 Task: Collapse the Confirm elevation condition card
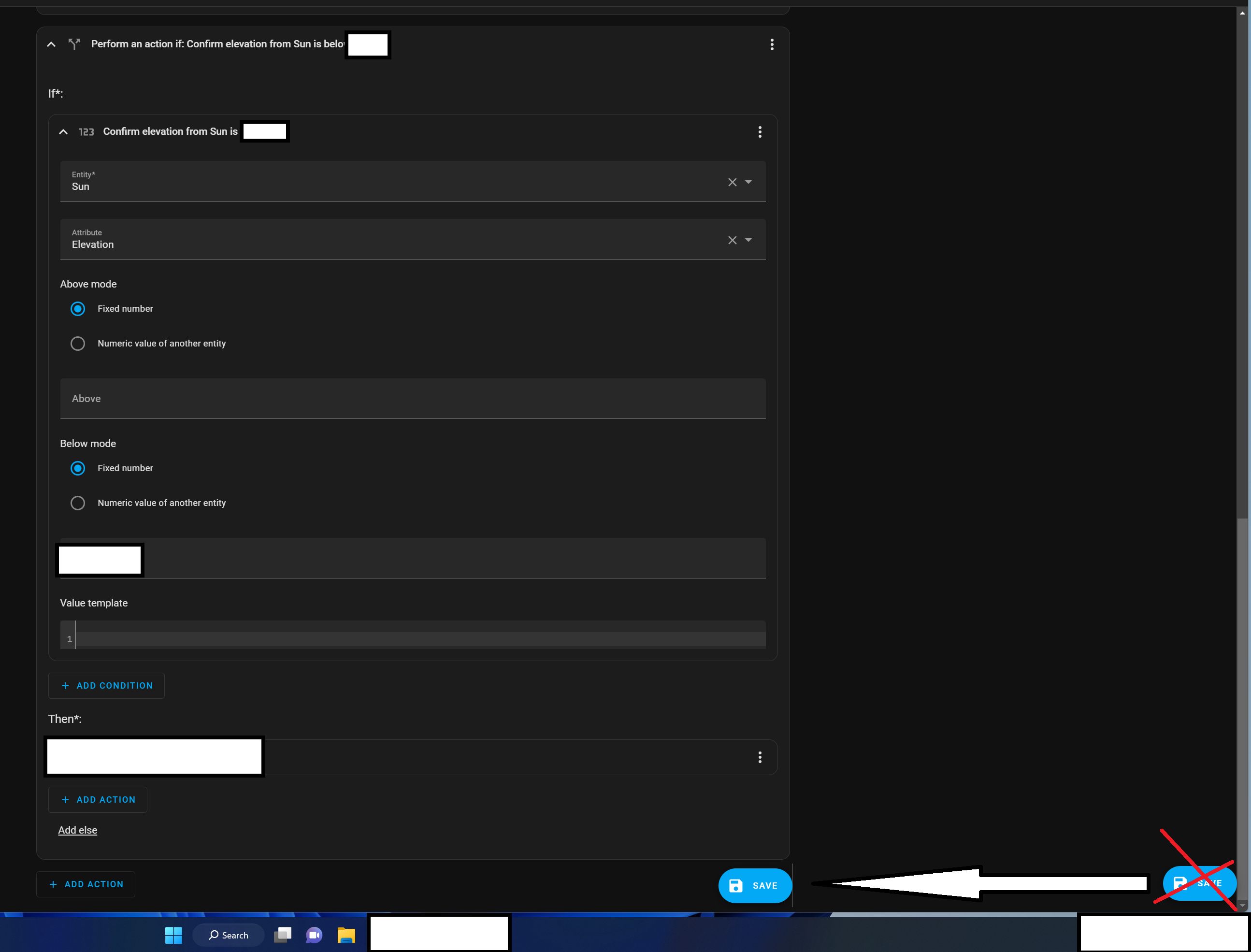click(63, 131)
